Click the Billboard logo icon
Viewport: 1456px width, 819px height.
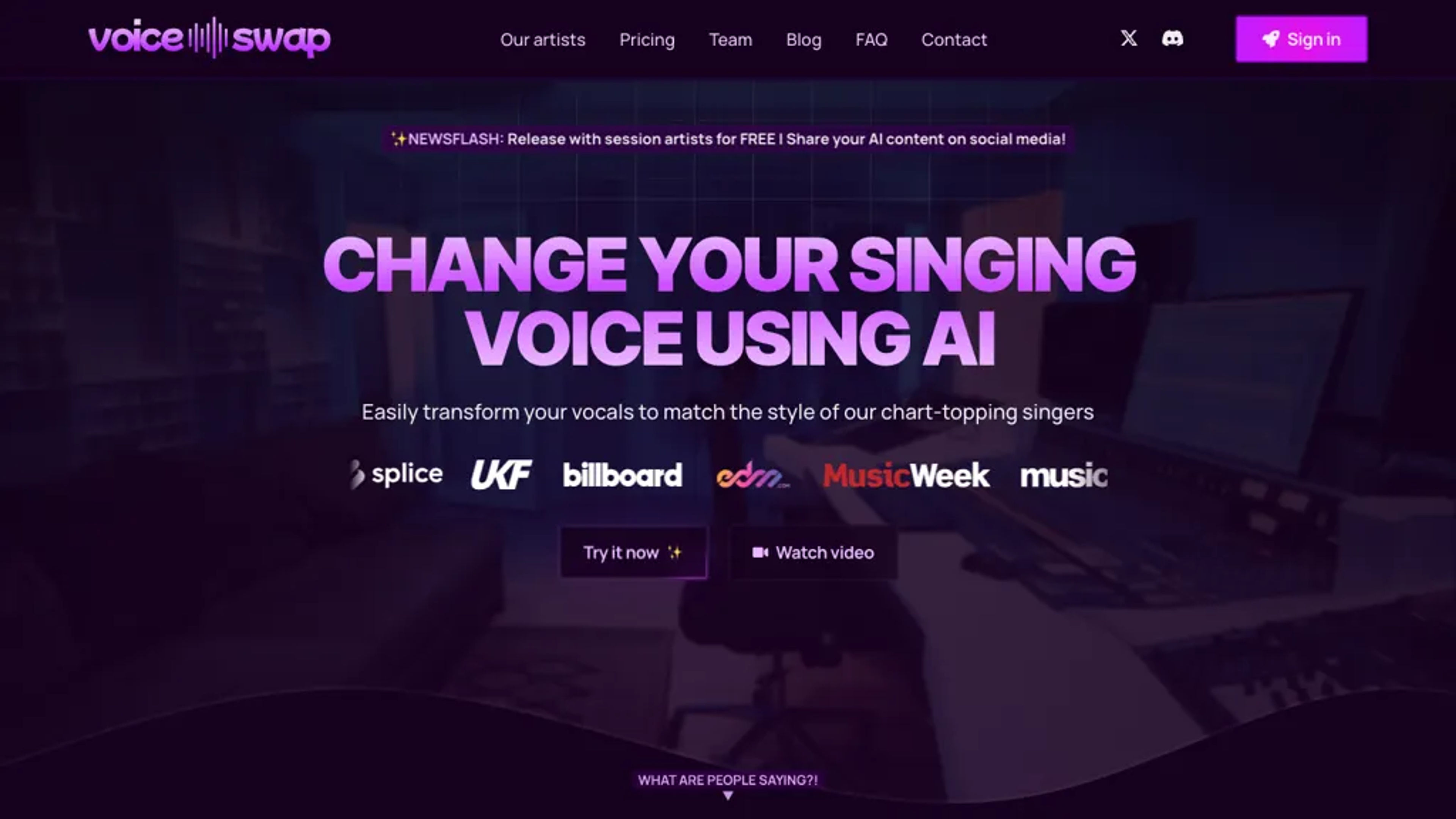point(622,474)
